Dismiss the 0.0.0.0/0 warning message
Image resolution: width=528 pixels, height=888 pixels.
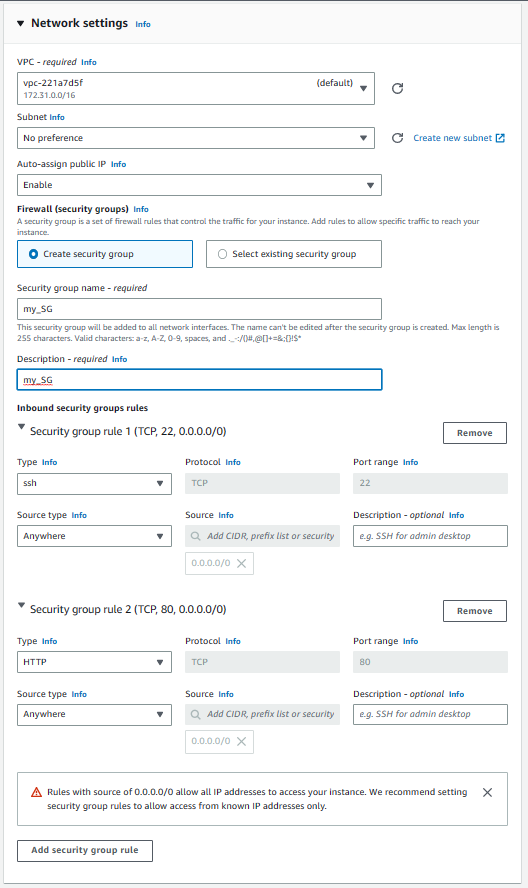pyautogui.click(x=487, y=792)
